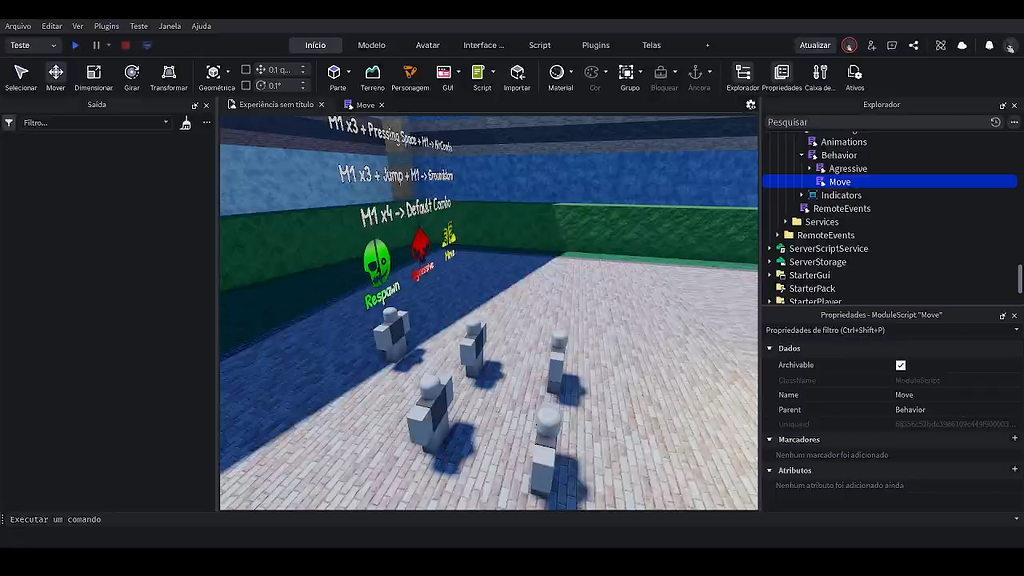Click the GUI insert icon
The width and height of the screenshot is (1024, 576).
(444, 72)
